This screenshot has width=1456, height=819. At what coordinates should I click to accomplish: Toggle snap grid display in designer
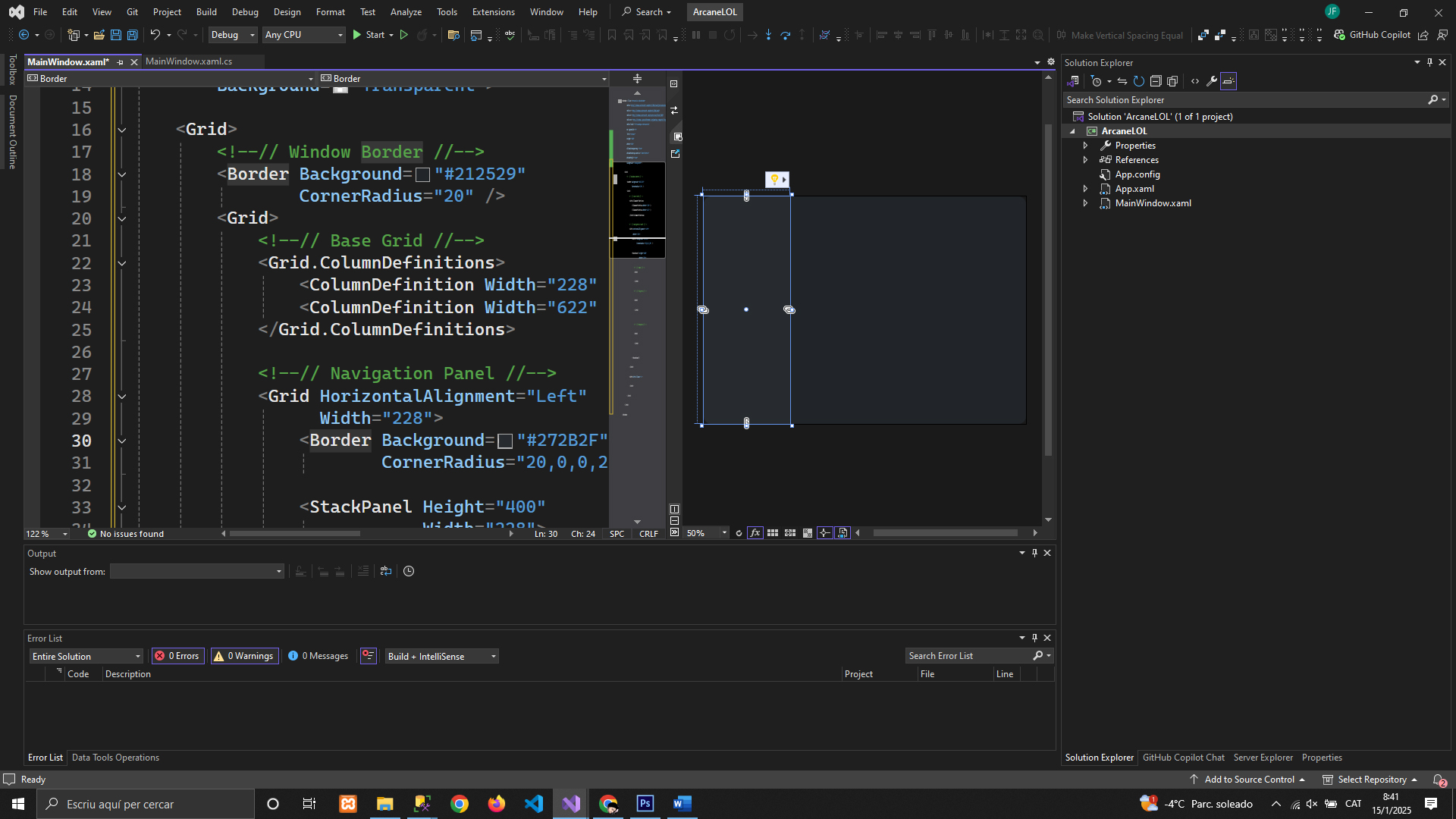[x=773, y=533]
